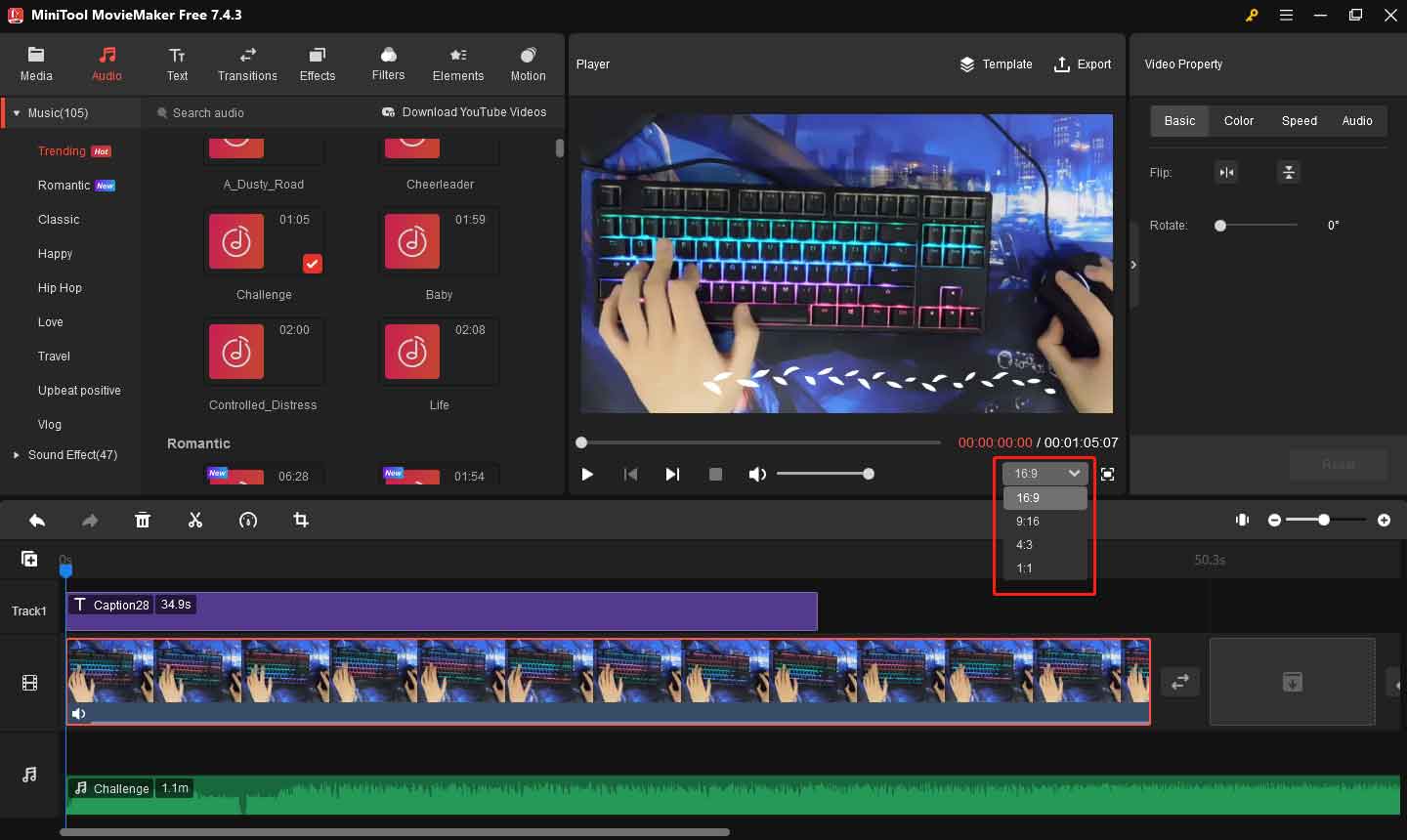
Task: Choose the 1:1 aspect ratio option
Action: pyautogui.click(x=1045, y=568)
